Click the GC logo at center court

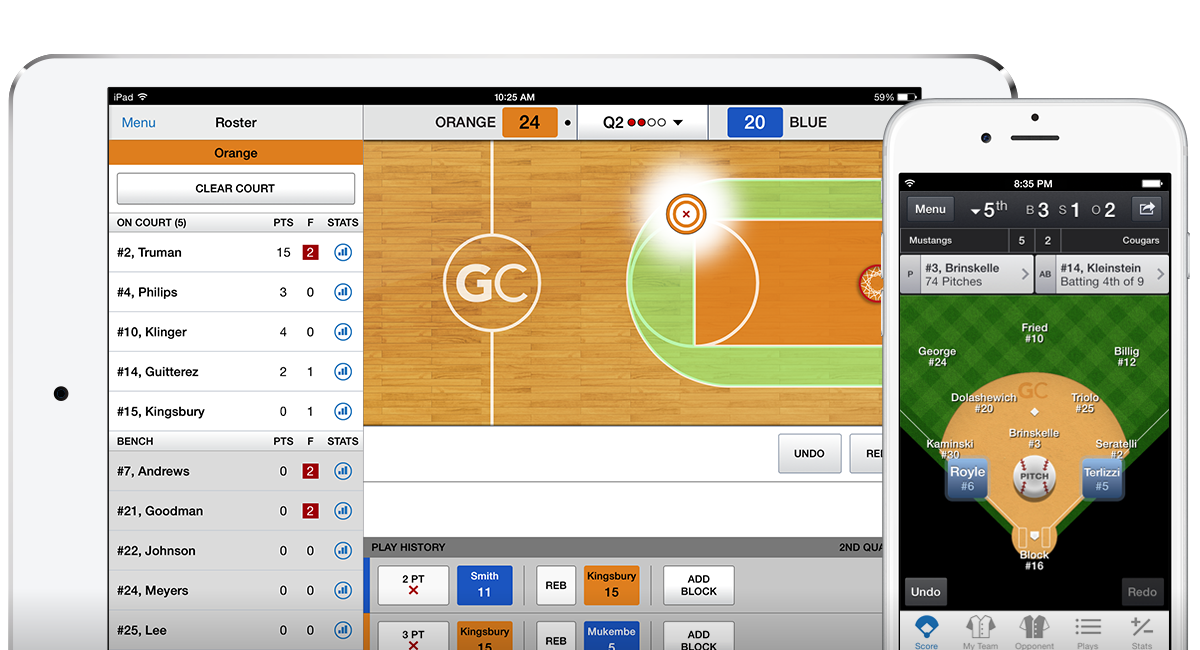click(x=492, y=283)
